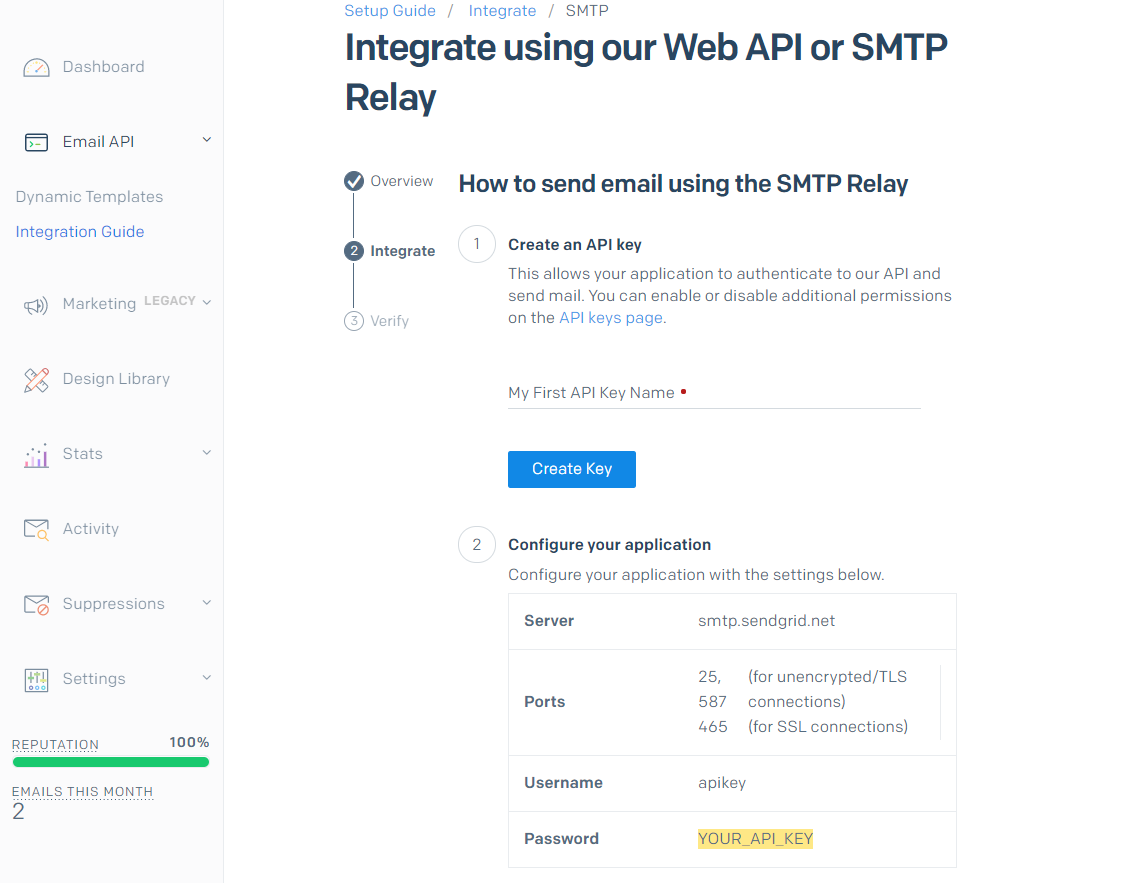Click the REPUTATION label
The image size is (1126, 883).
pos(55,744)
